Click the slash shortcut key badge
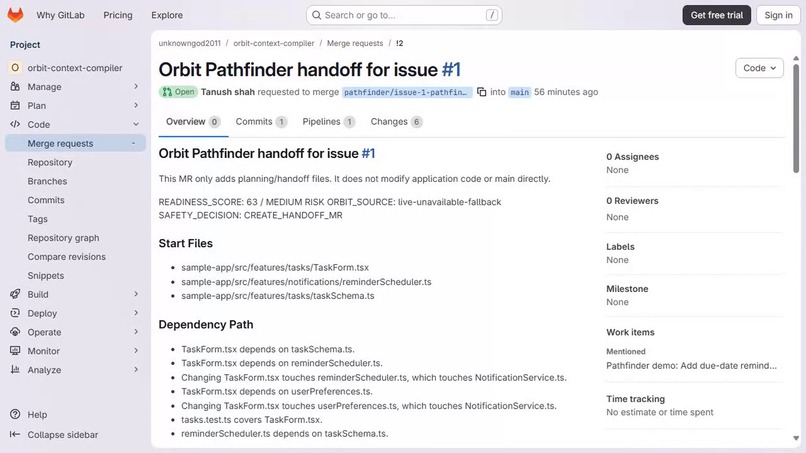 pyautogui.click(x=492, y=15)
